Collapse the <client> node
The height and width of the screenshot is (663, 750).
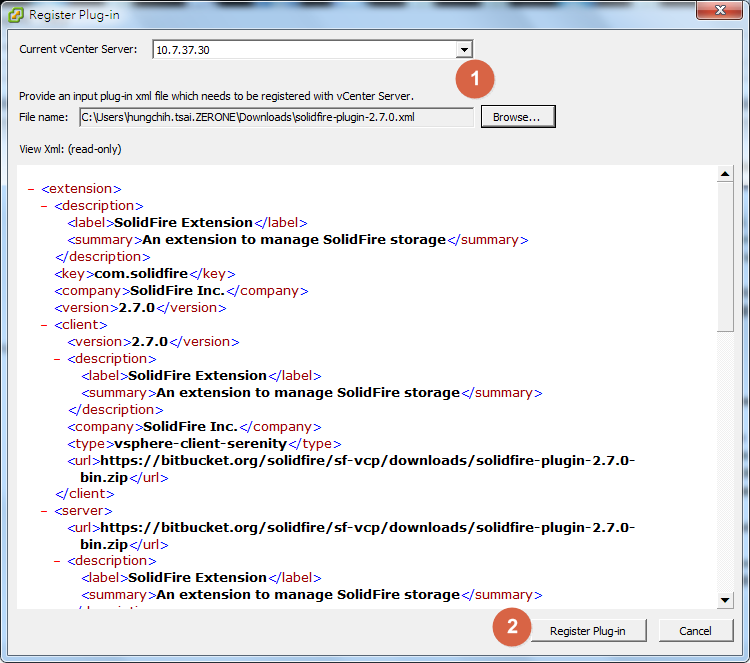[x=44, y=325]
